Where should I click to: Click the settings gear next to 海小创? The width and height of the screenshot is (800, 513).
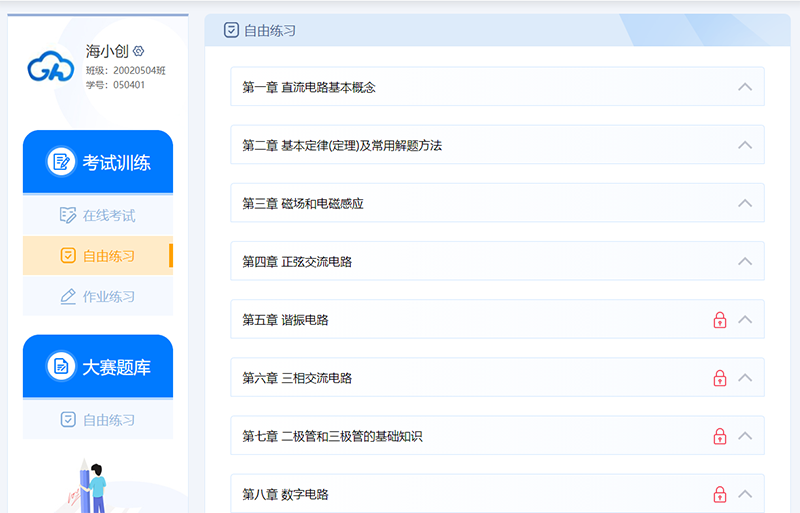(x=139, y=51)
